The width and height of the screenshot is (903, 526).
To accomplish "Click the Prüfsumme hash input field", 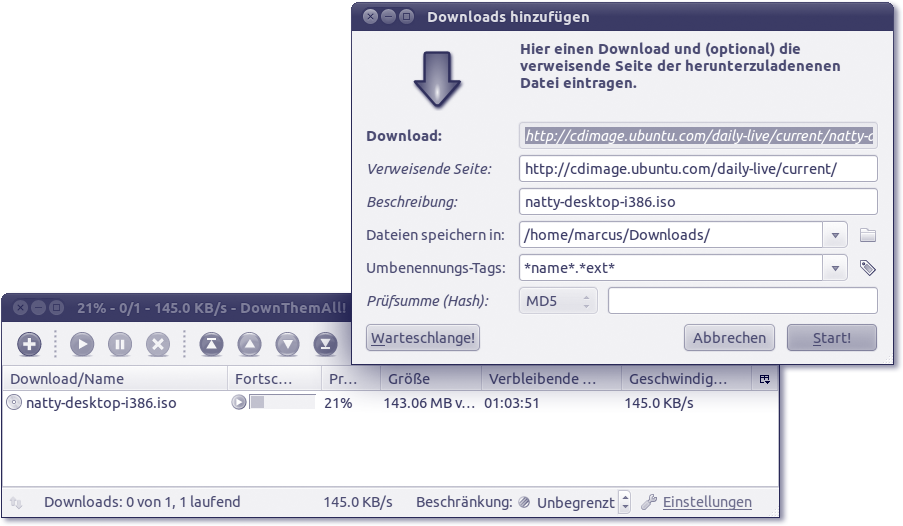I will 742,301.
